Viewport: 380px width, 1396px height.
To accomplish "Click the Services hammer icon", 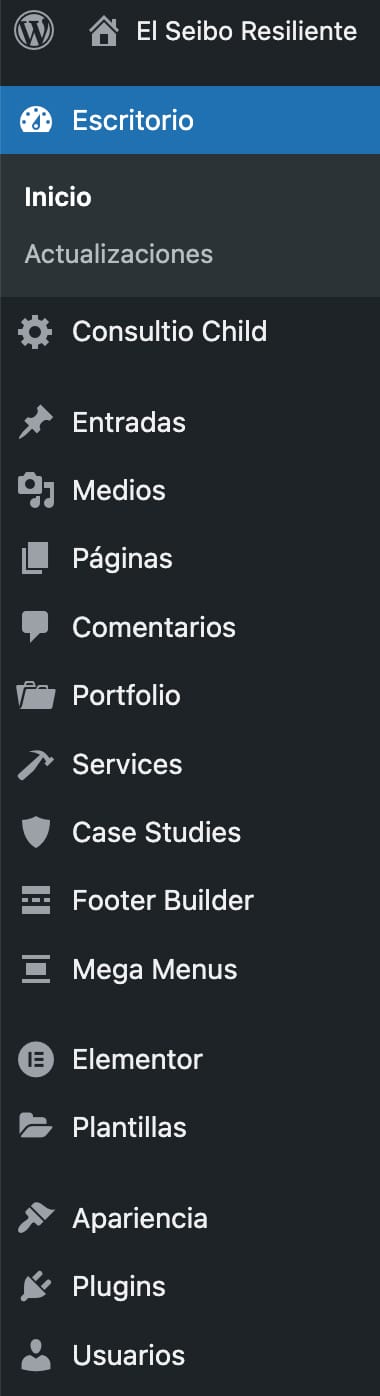I will click(x=35, y=765).
